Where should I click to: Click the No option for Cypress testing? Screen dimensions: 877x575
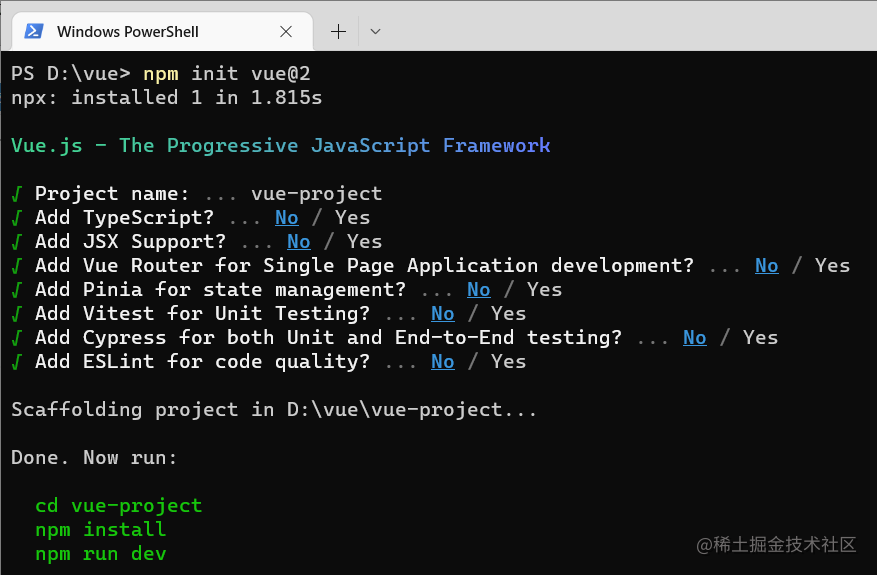click(695, 338)
